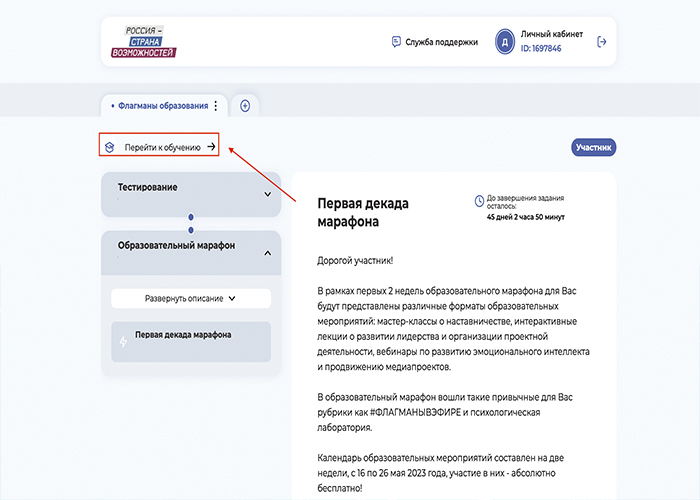Click Перейти к обучению button
700x500 pixels.
coord(159,144)
